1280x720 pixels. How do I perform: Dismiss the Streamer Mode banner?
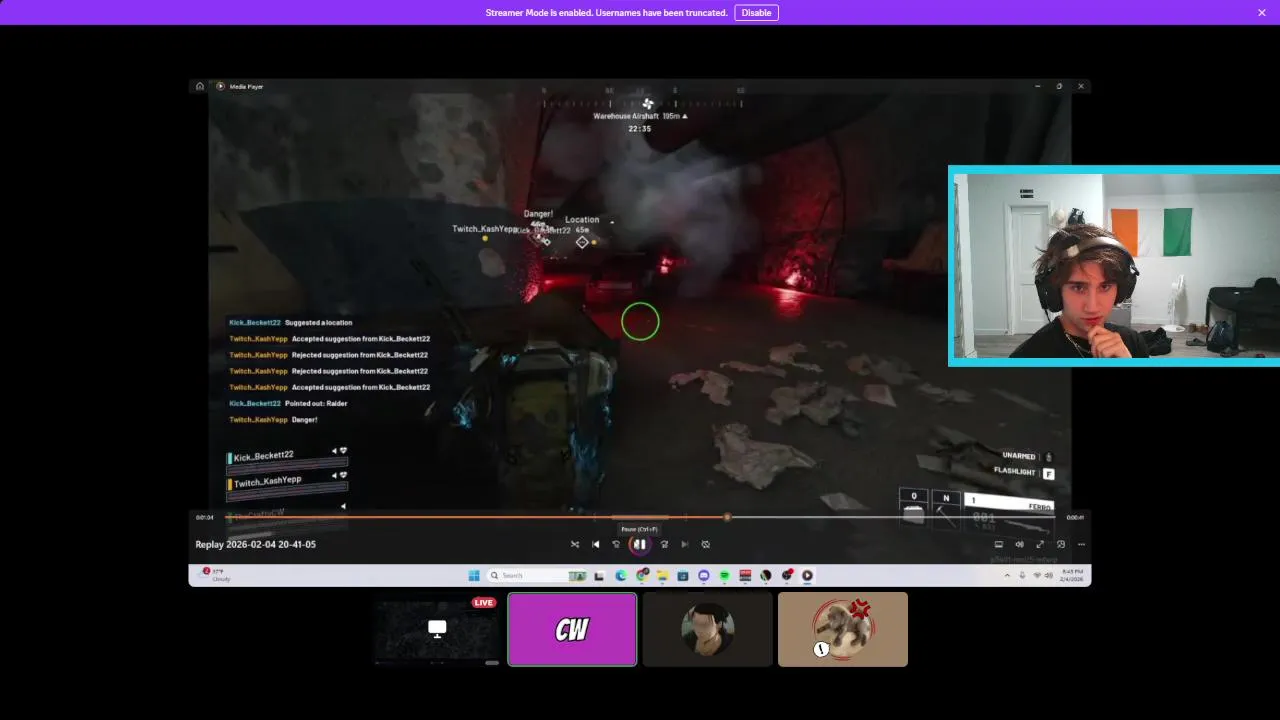pyautogui.click(x=1262, y=13)
